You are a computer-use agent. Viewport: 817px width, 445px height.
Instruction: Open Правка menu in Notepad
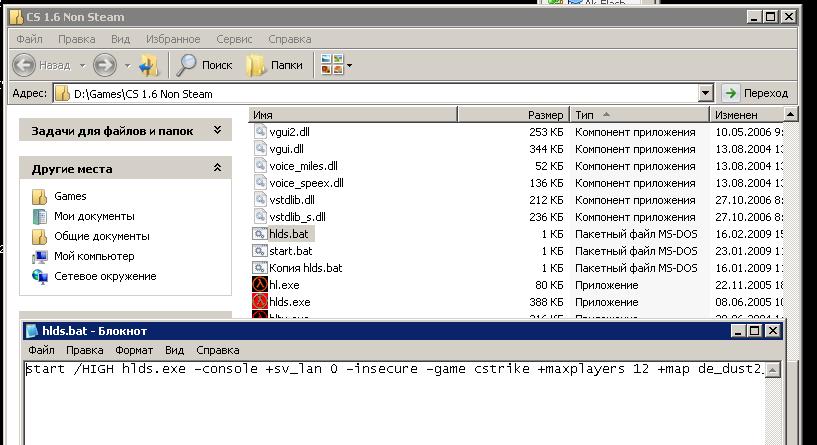84,350
